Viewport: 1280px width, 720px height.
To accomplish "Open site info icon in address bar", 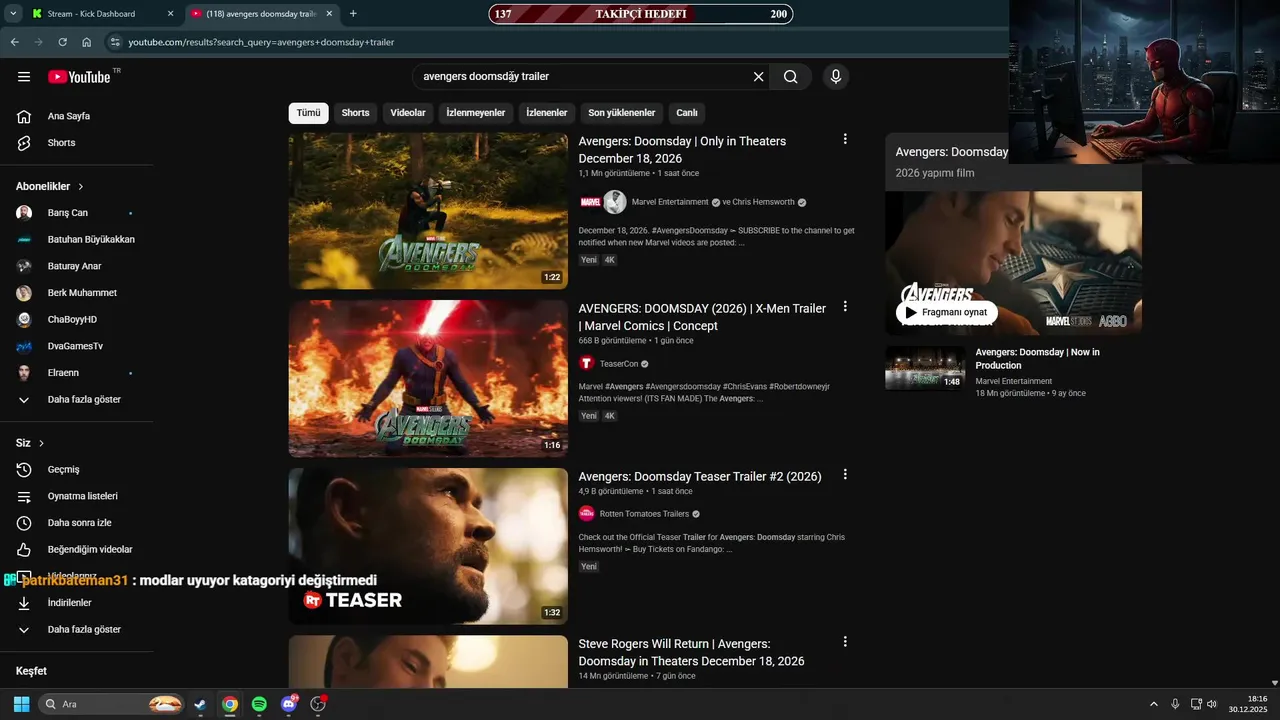I will (115, 42).
